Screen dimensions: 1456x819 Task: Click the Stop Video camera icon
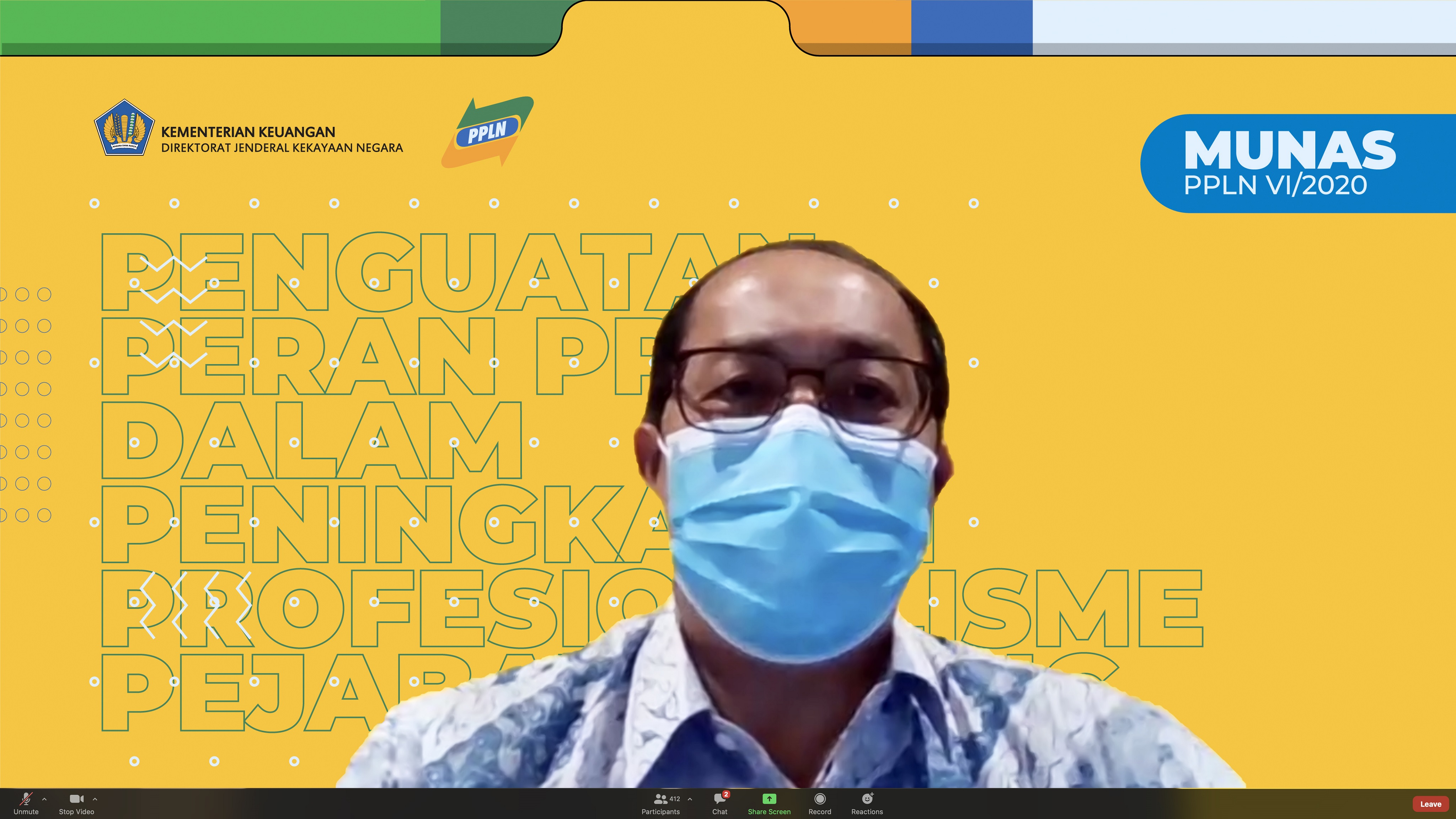[x=77, y=799]
